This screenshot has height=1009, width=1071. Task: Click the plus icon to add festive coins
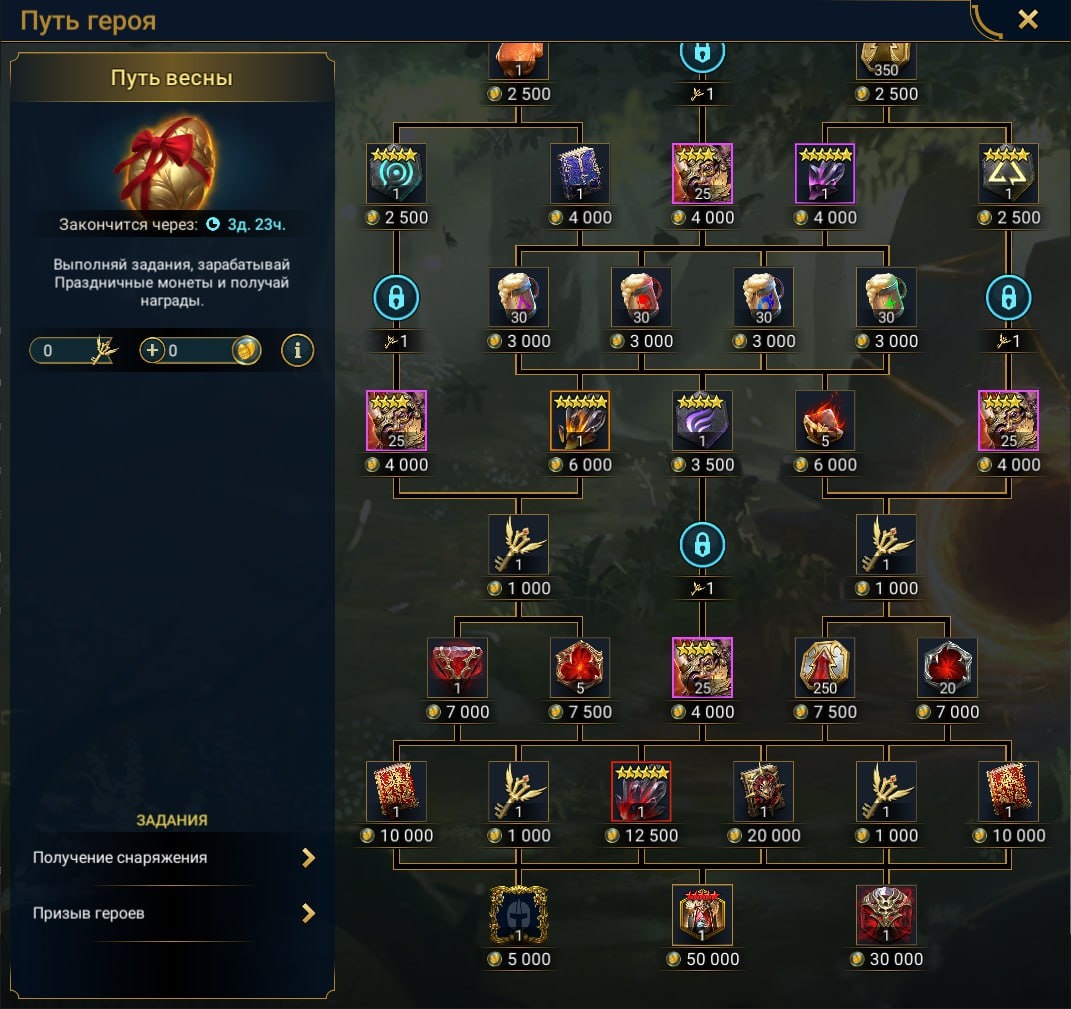point(152,350)
